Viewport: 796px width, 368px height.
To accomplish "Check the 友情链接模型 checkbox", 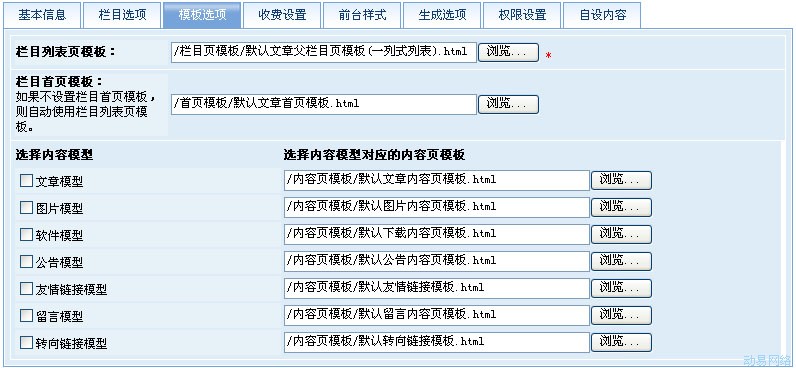I will pyautogui.click(x=26, y=289).
